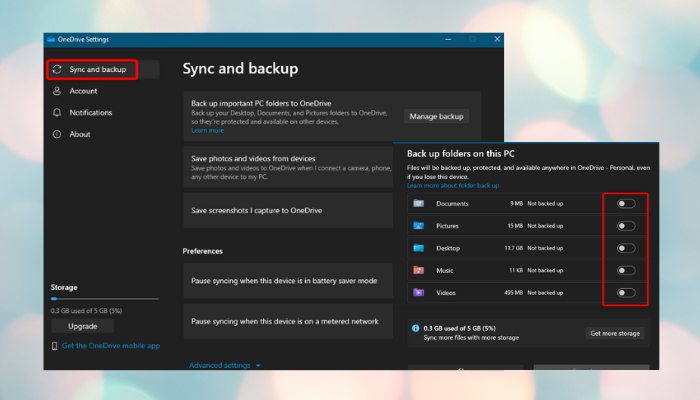Enable backup for Documents folder
The image size is (700, 400).
(625, 203)
